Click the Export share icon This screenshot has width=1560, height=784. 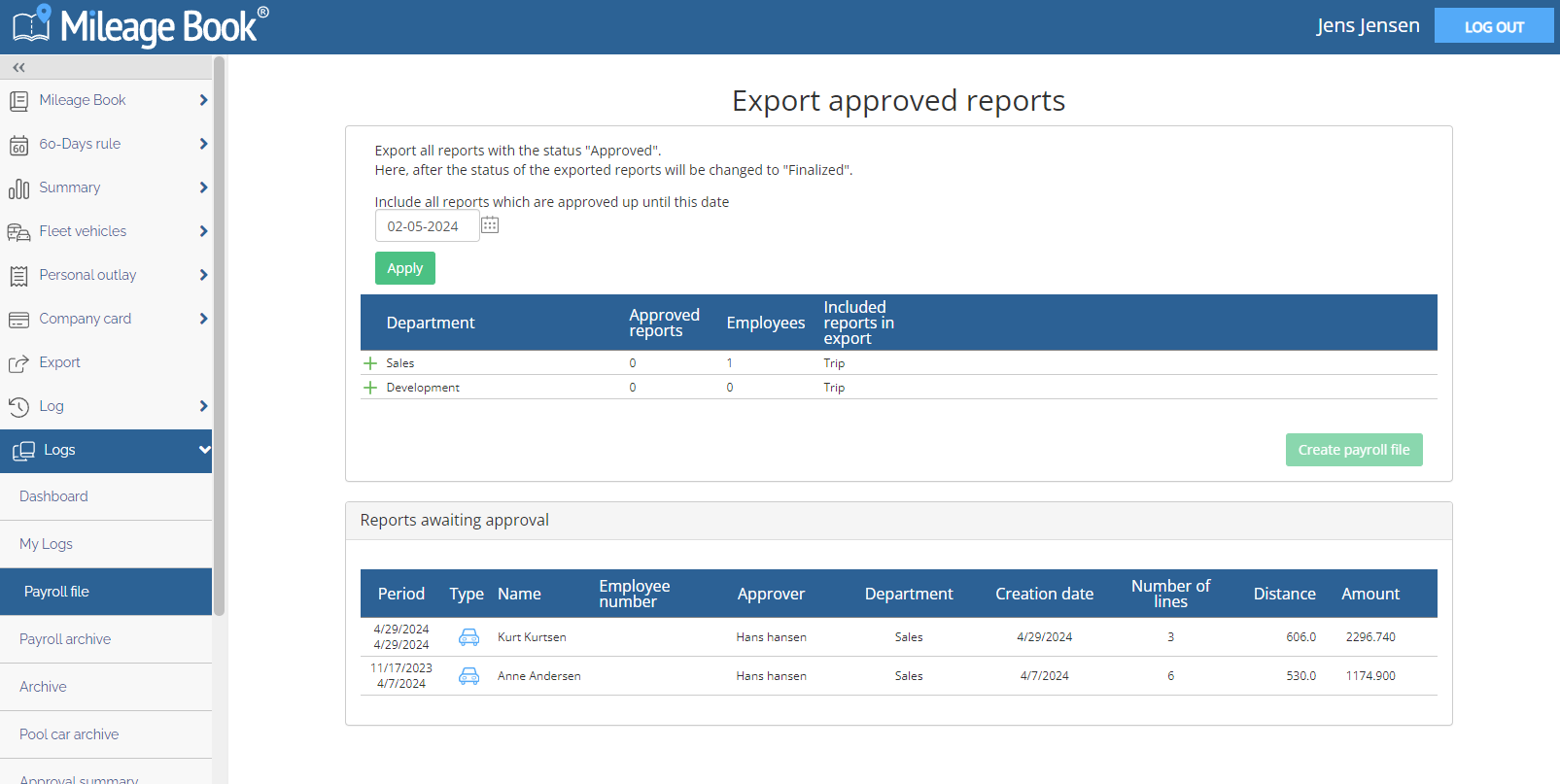[18, 363]
